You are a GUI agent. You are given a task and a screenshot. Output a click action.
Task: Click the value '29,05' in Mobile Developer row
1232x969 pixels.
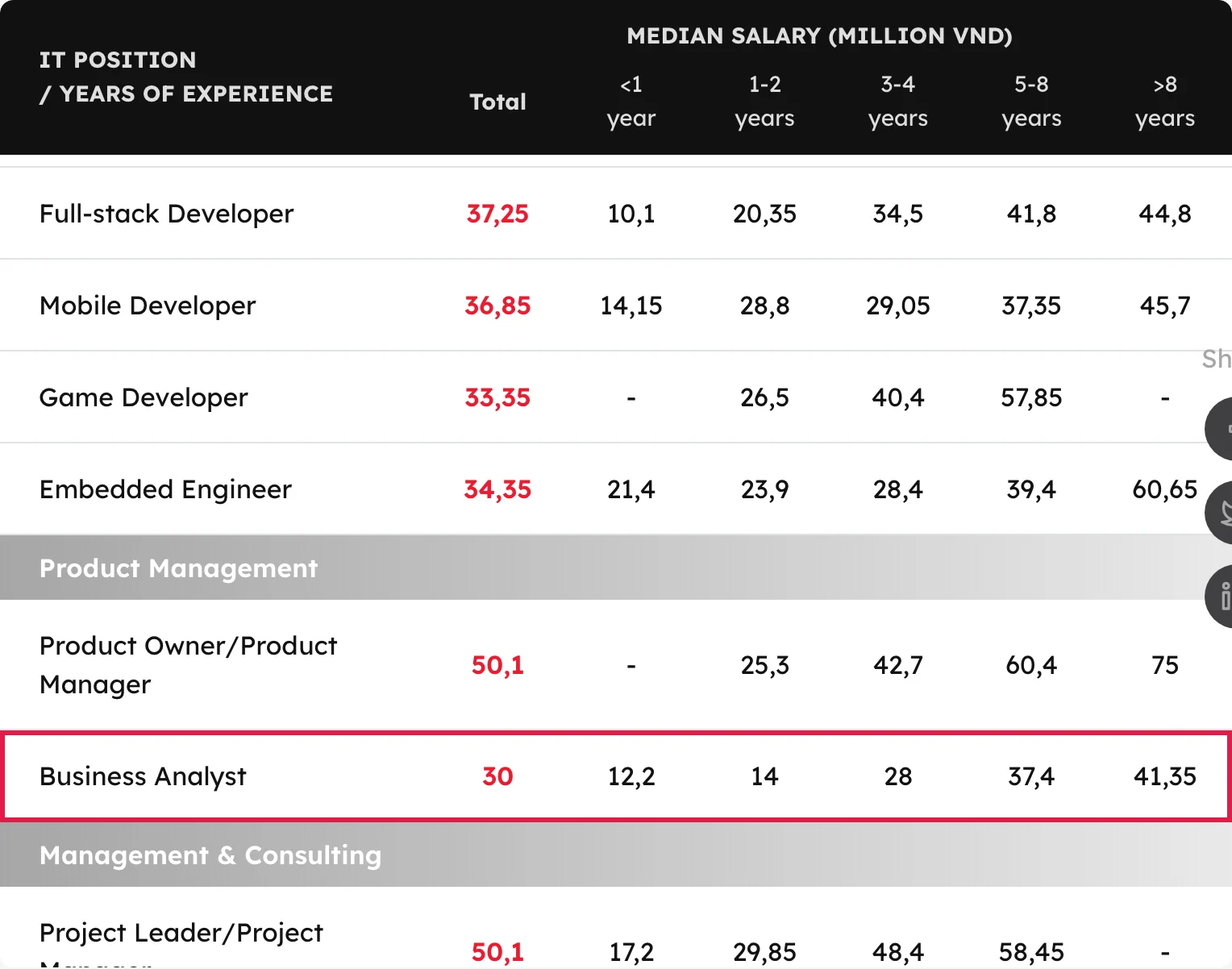click(x=898, y=306)
